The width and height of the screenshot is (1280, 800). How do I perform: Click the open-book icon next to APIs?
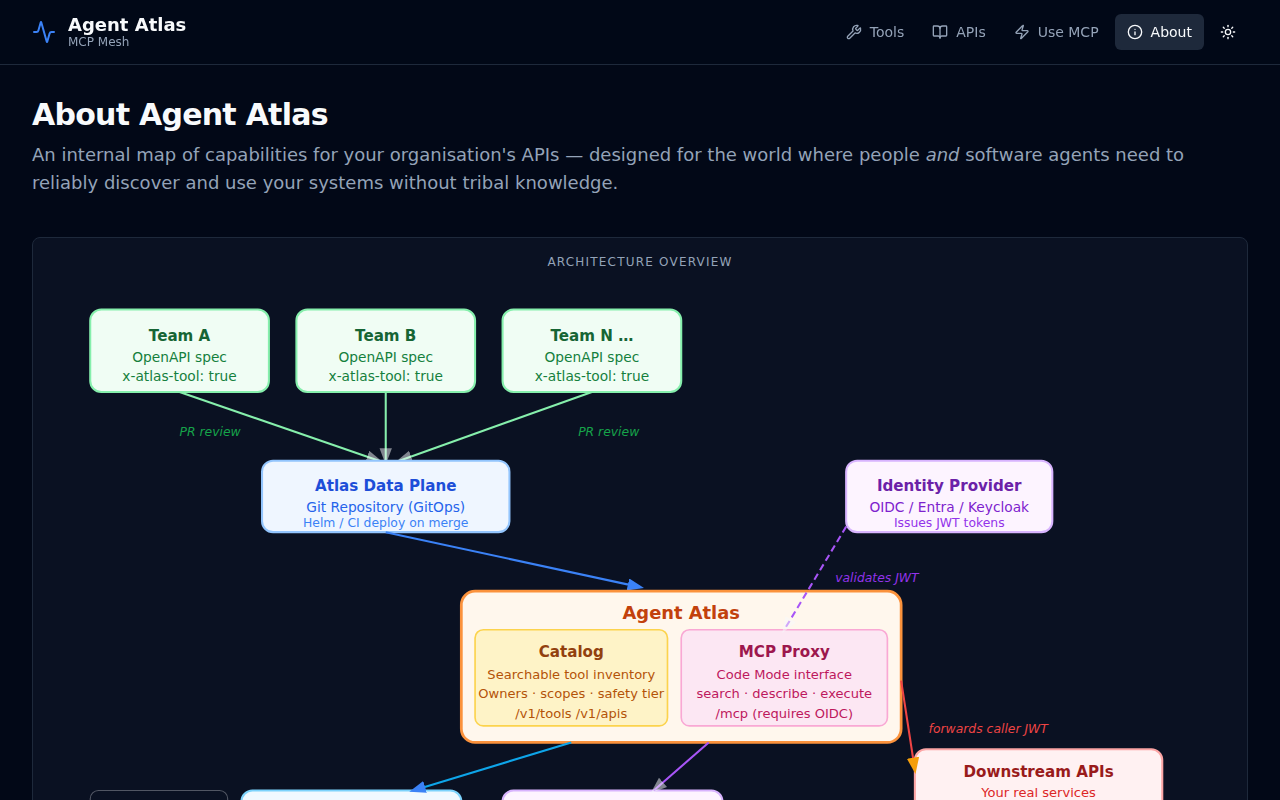(x=939, y=31)
